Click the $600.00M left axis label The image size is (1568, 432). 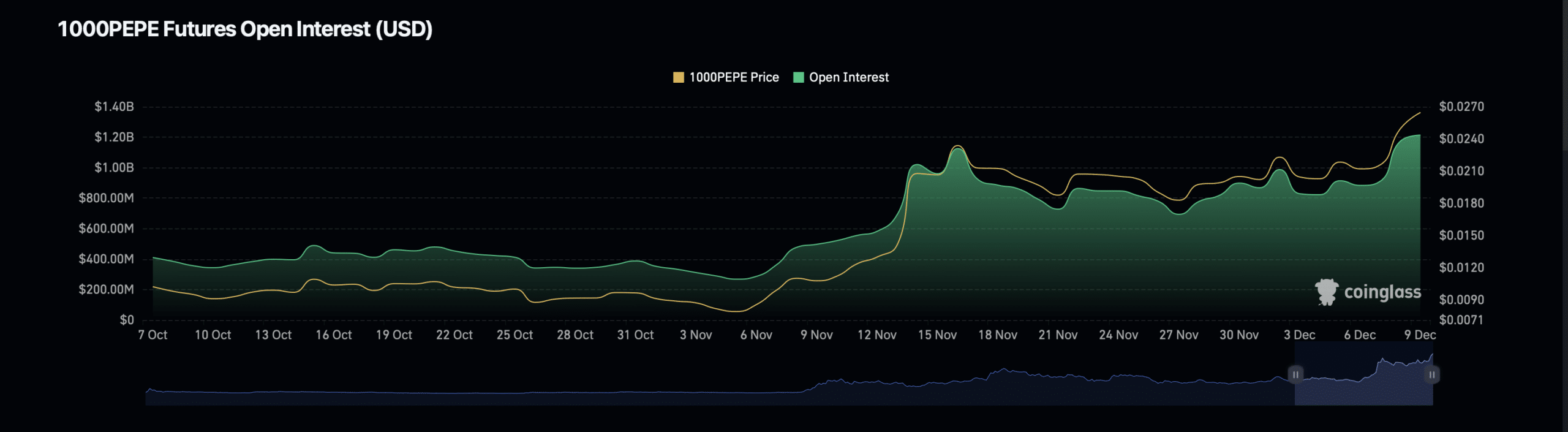coord(106,229)
